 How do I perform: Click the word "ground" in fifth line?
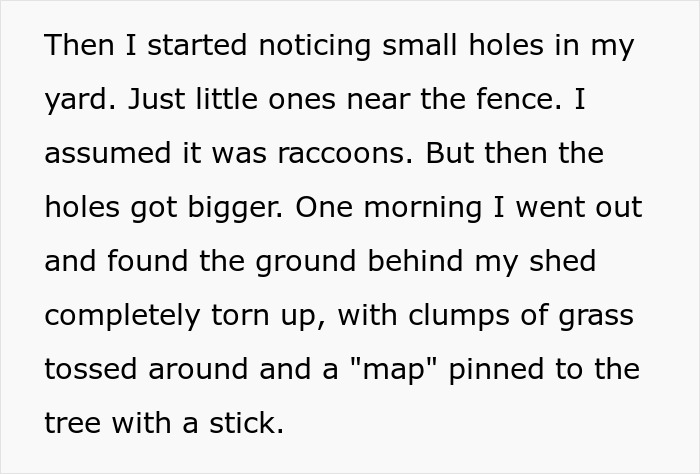[306, 262]
